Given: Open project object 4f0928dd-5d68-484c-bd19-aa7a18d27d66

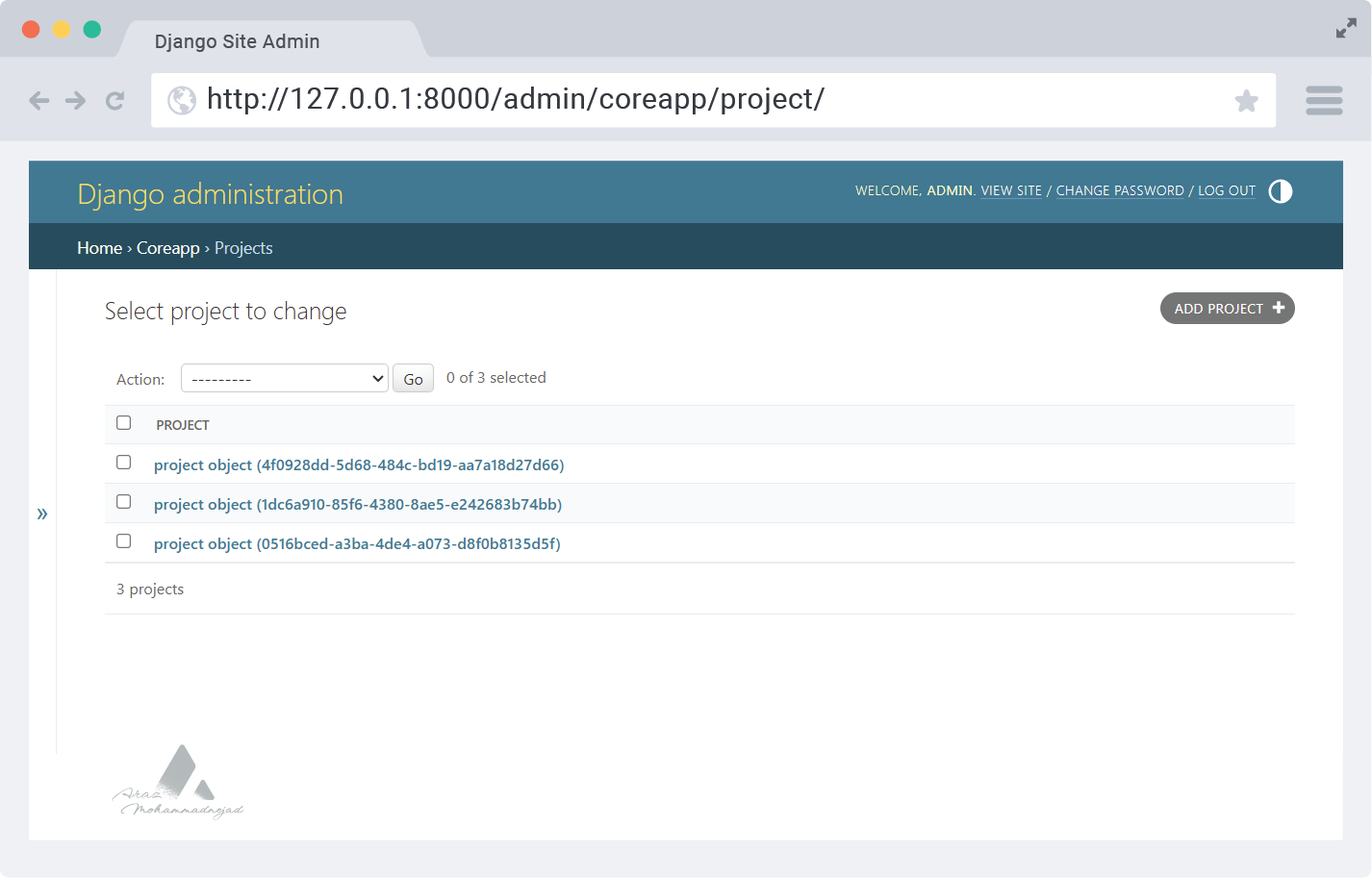Looking at the screenshot, I should 359,465.
